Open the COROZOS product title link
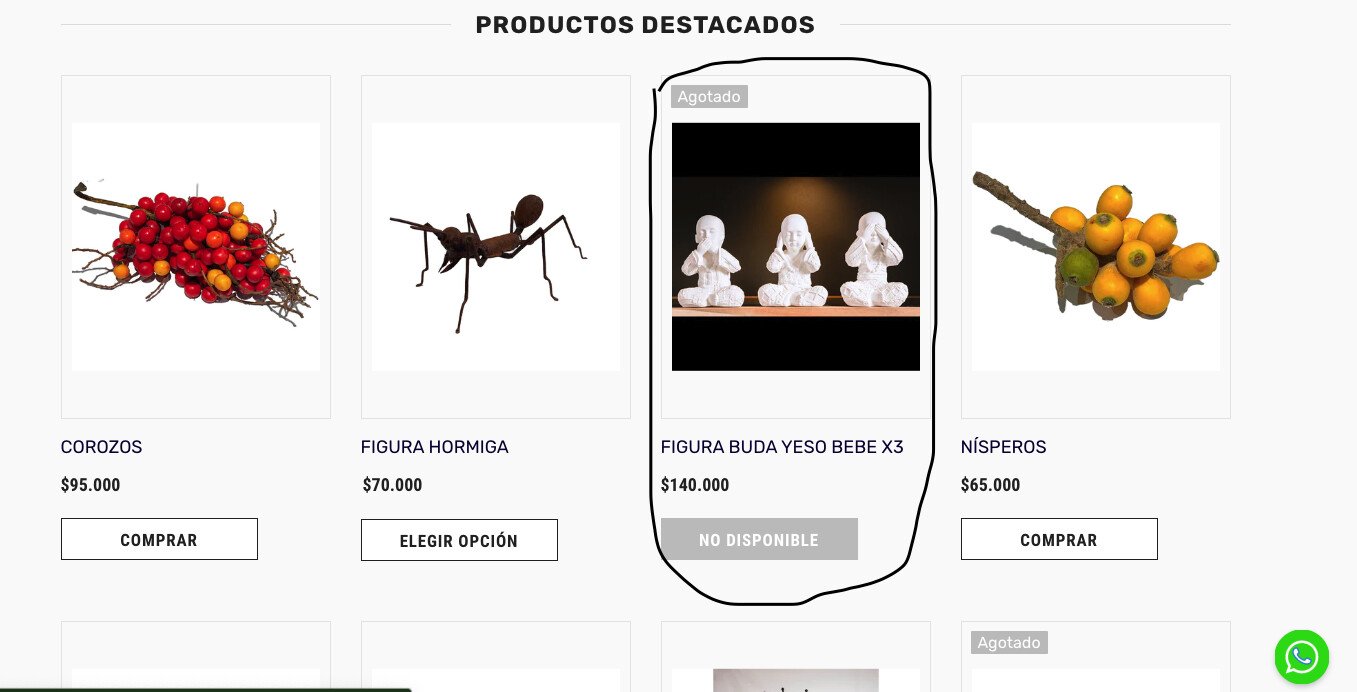Screen dimensions: 1357x692 [101, 447]
